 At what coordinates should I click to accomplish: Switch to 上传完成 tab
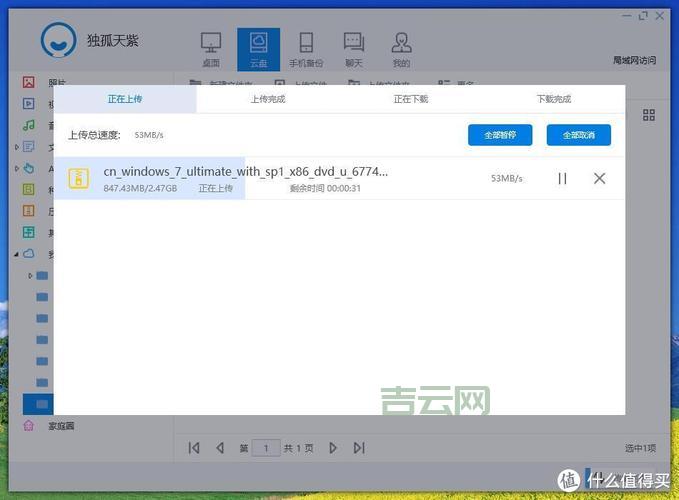268,99
